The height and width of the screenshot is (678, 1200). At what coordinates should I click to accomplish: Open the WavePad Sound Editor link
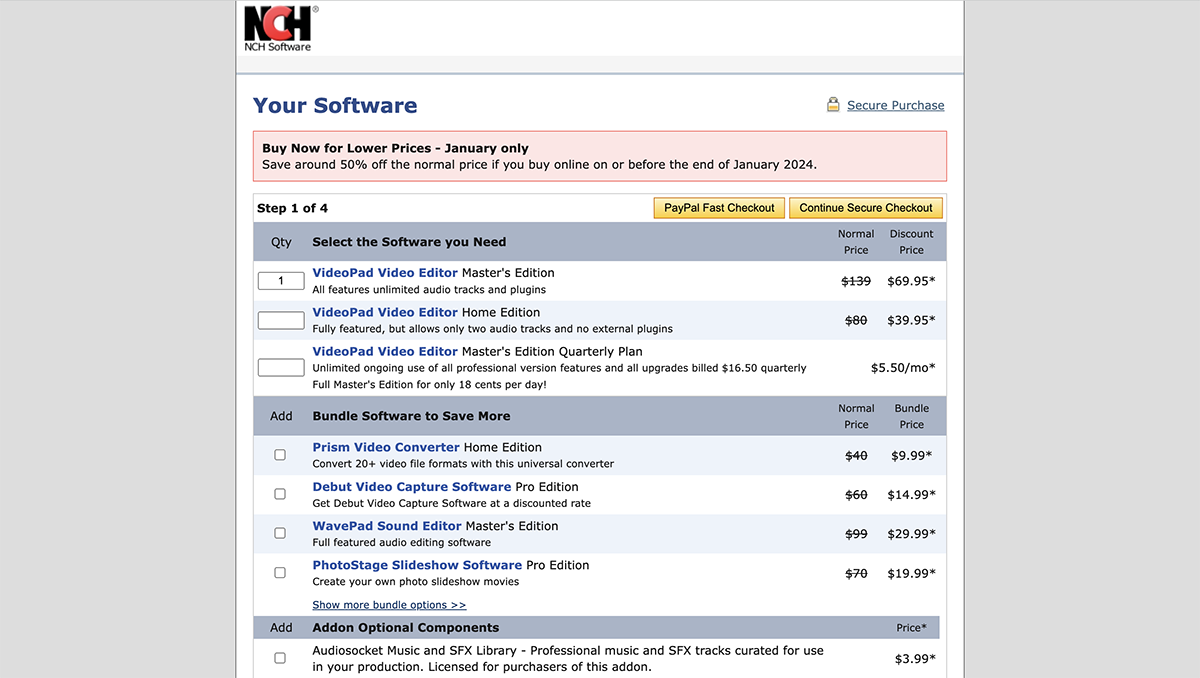386,525
